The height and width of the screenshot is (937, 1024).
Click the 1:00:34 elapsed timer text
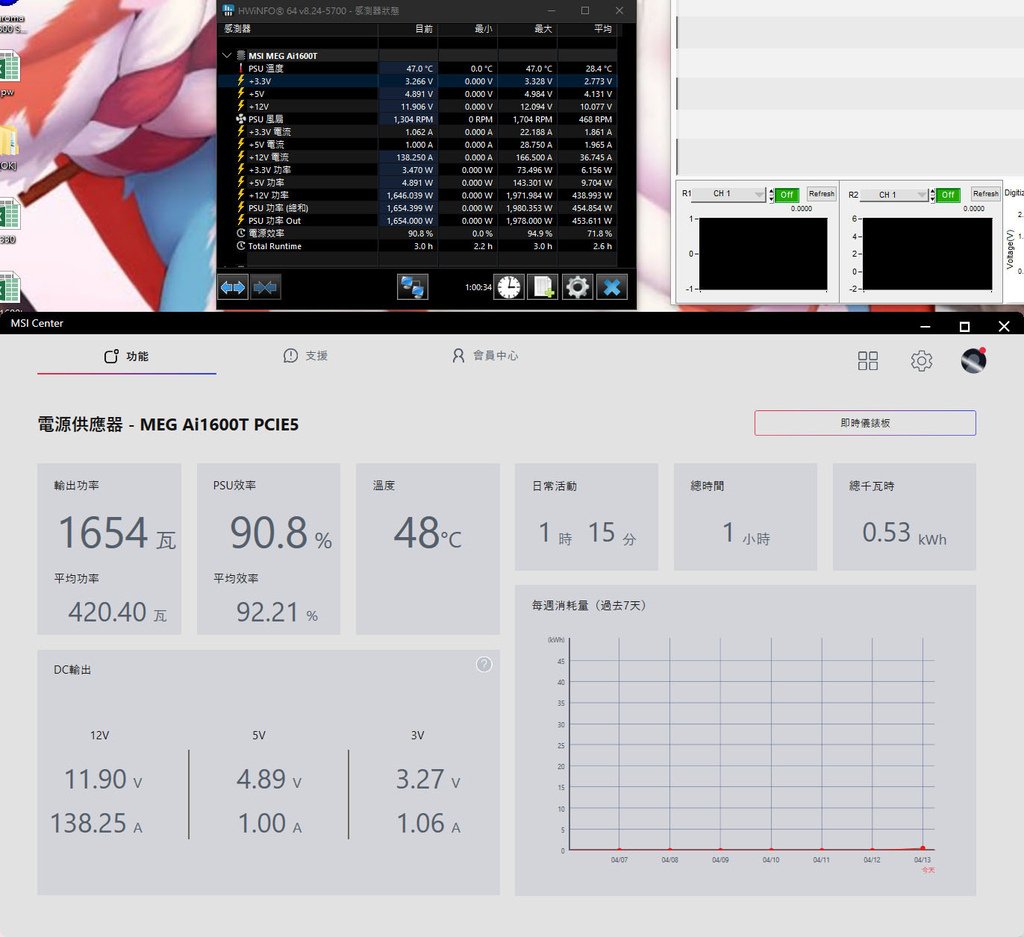(x=478, y=287)
